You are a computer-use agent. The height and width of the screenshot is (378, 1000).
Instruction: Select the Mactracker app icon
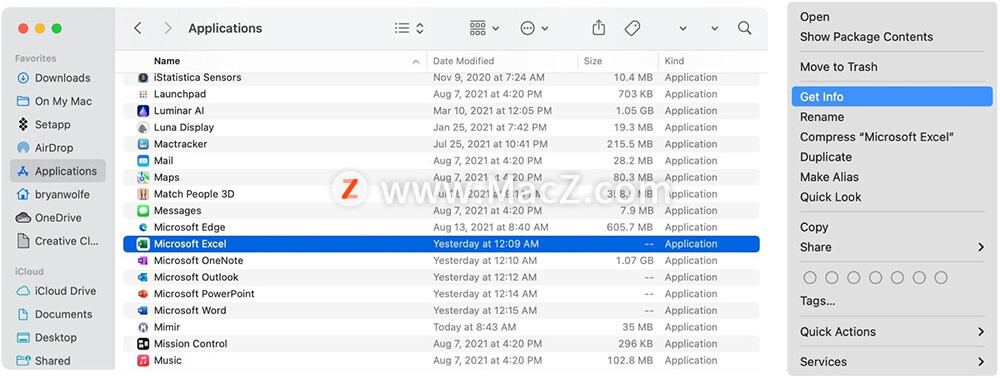(143, 144)
